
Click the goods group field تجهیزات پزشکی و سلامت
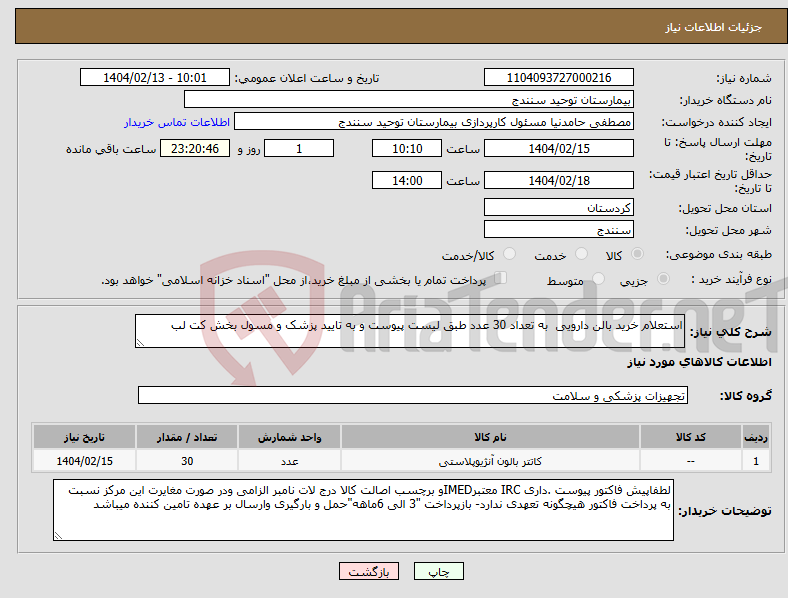413,395
